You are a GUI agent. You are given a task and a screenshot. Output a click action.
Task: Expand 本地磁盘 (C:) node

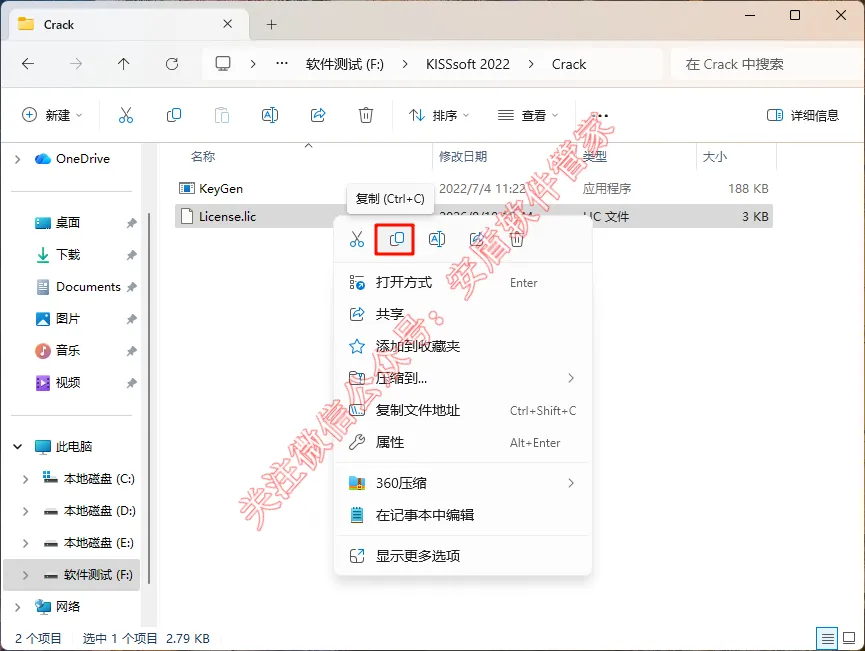[25, 479]
